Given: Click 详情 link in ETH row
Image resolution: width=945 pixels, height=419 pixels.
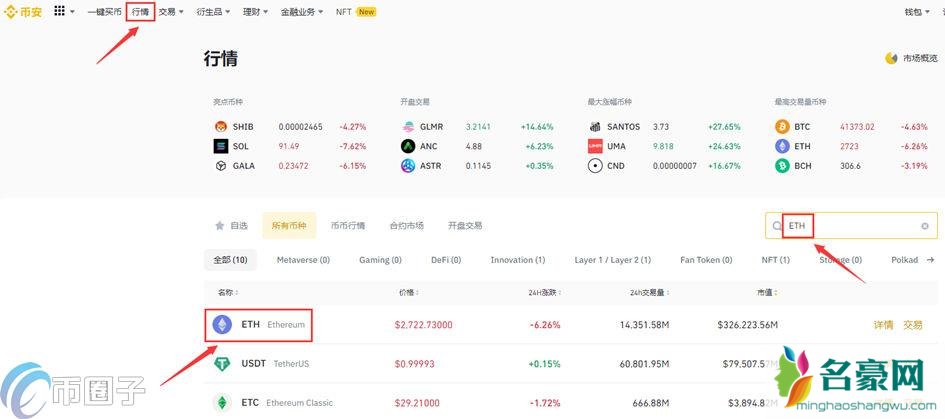Looking at the screenshot, I should click(x=883, y=325).
